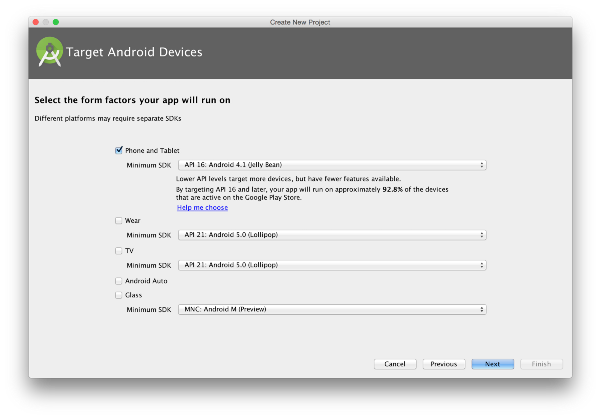Open the Glass Minimum SDK dropdown
Screen dimensions: 600x417
pos(332,309)
